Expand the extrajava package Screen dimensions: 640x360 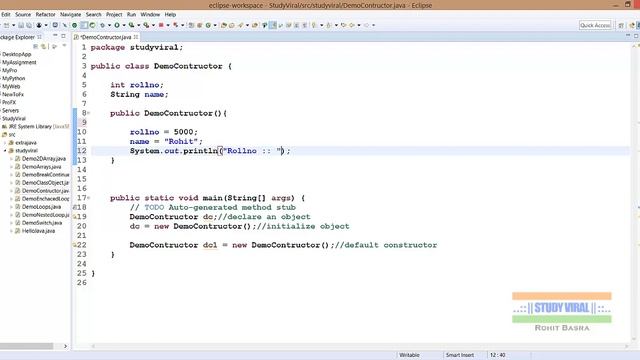click(5, 143)
